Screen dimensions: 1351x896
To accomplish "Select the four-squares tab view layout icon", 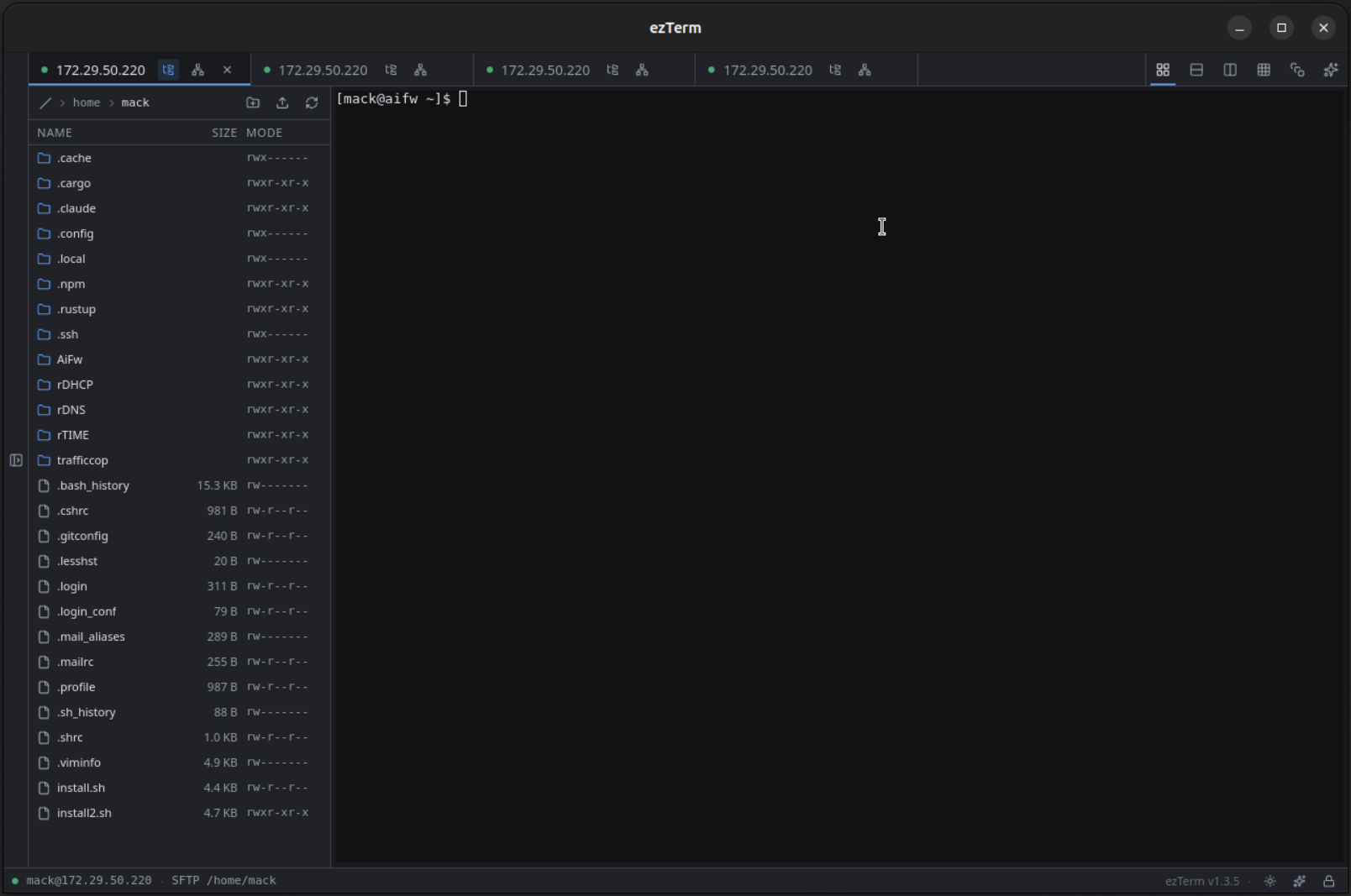I will coord(1163,70).
